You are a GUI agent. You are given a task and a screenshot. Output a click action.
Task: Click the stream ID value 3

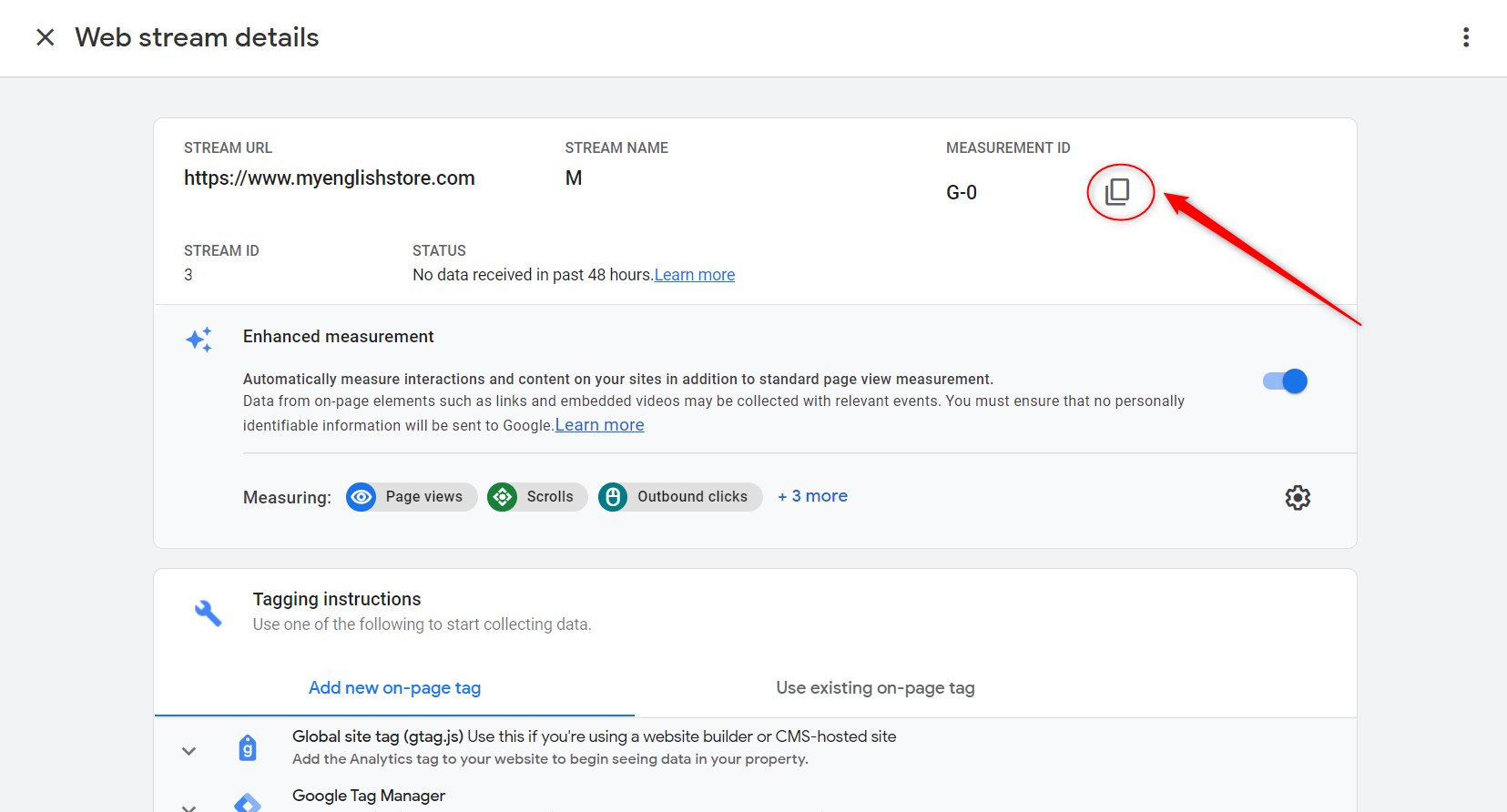click(188, 275)
